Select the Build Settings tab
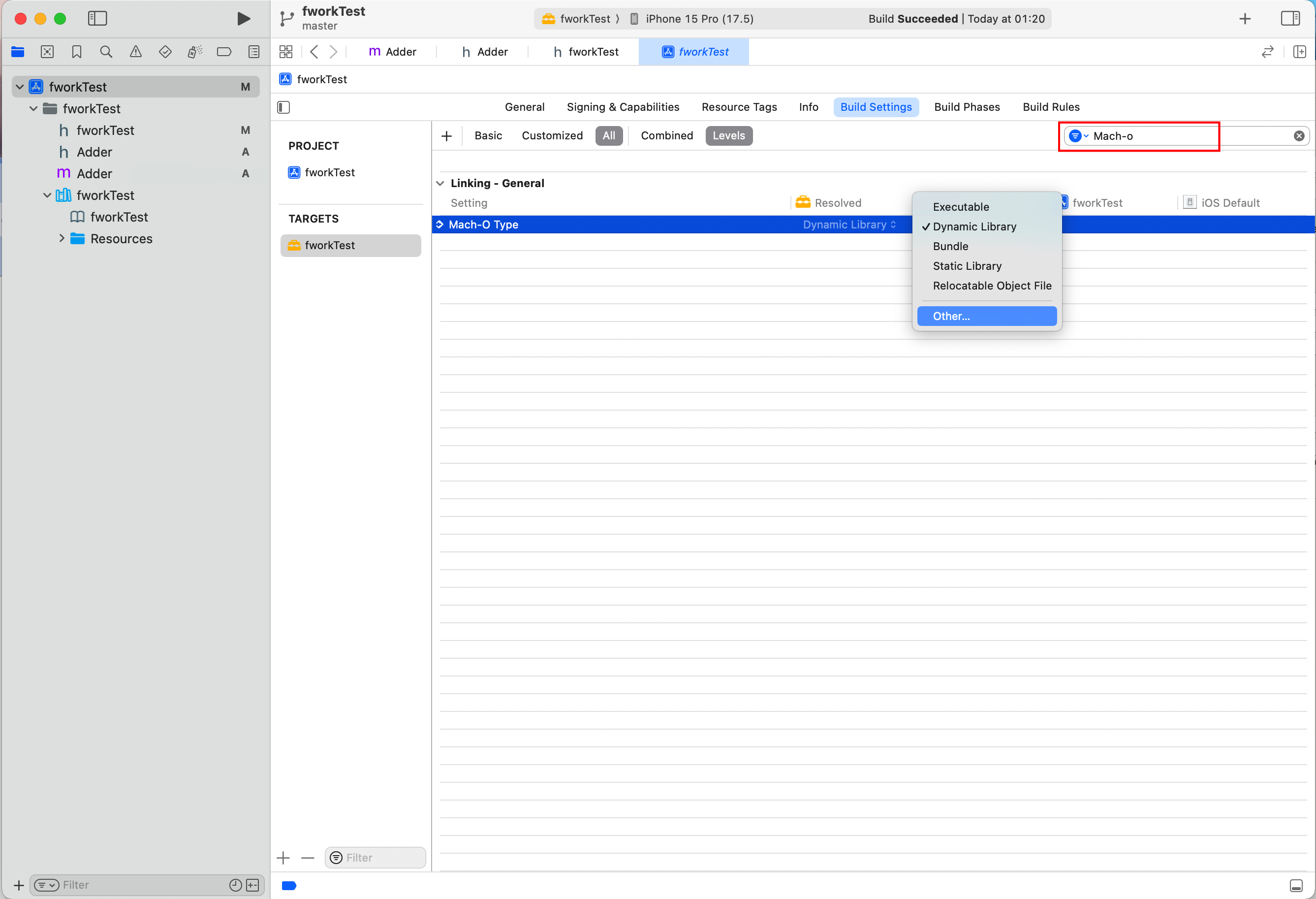Screen dimensions: 1316x899 pyautogui.click(x=876, y=107)
